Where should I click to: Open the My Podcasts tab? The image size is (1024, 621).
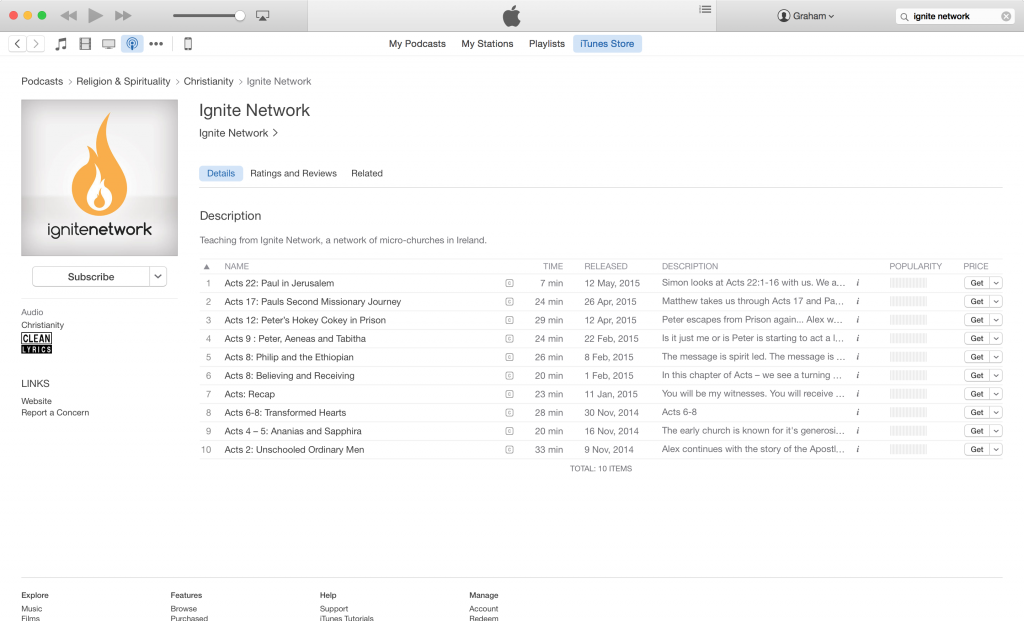pyautogui.click(x=417, y=44)
